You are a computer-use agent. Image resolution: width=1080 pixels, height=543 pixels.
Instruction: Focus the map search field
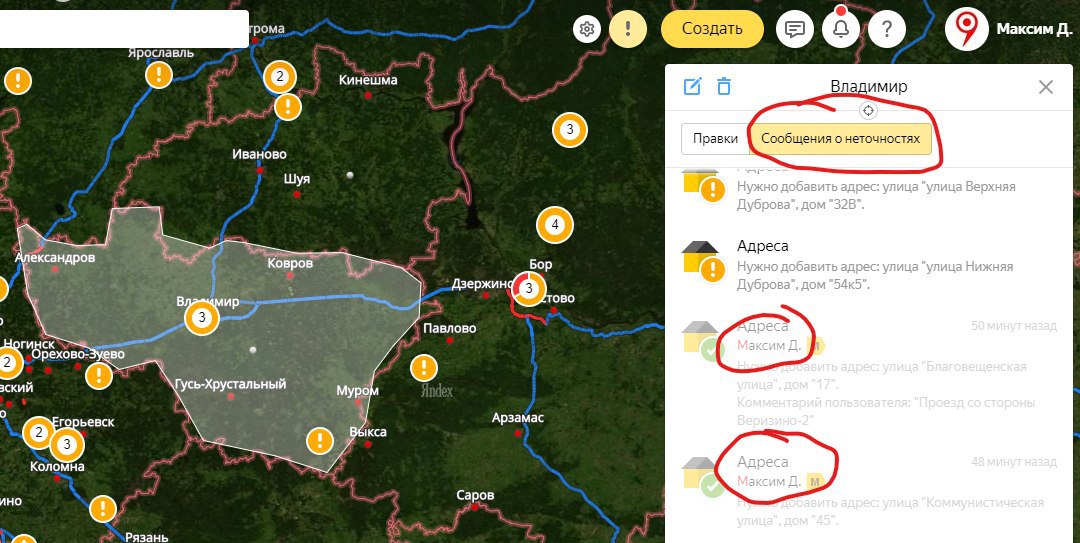(x=124, y=29)
